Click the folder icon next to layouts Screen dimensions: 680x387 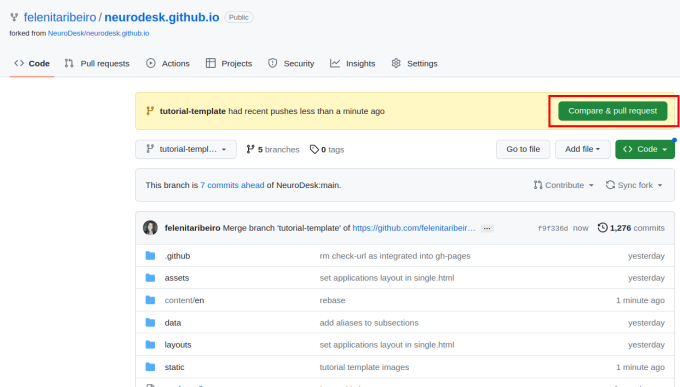click(150, 345)
